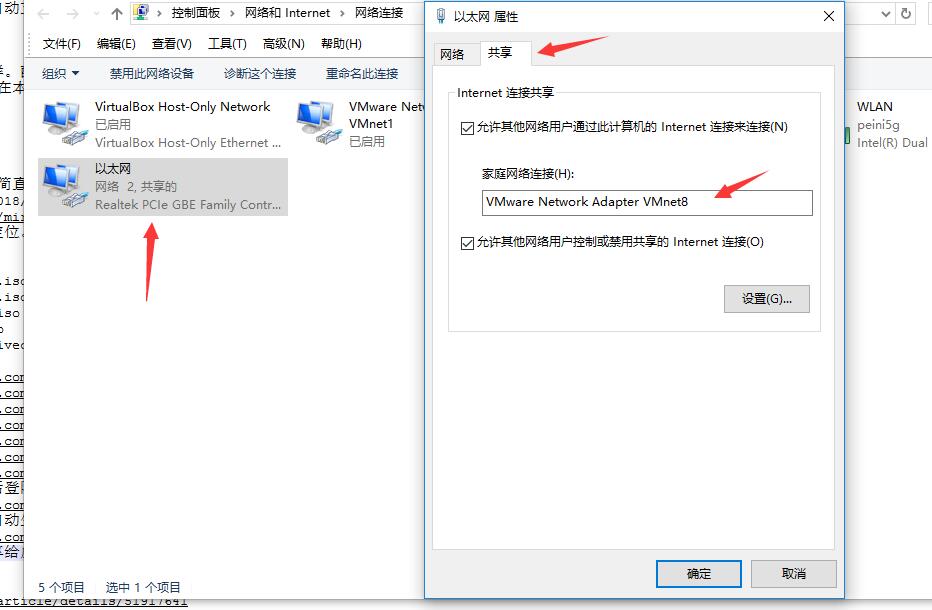Screen dimensions: 932x610
Task: Open the 组织 dropdown menu
Action: tap(60, 74)
